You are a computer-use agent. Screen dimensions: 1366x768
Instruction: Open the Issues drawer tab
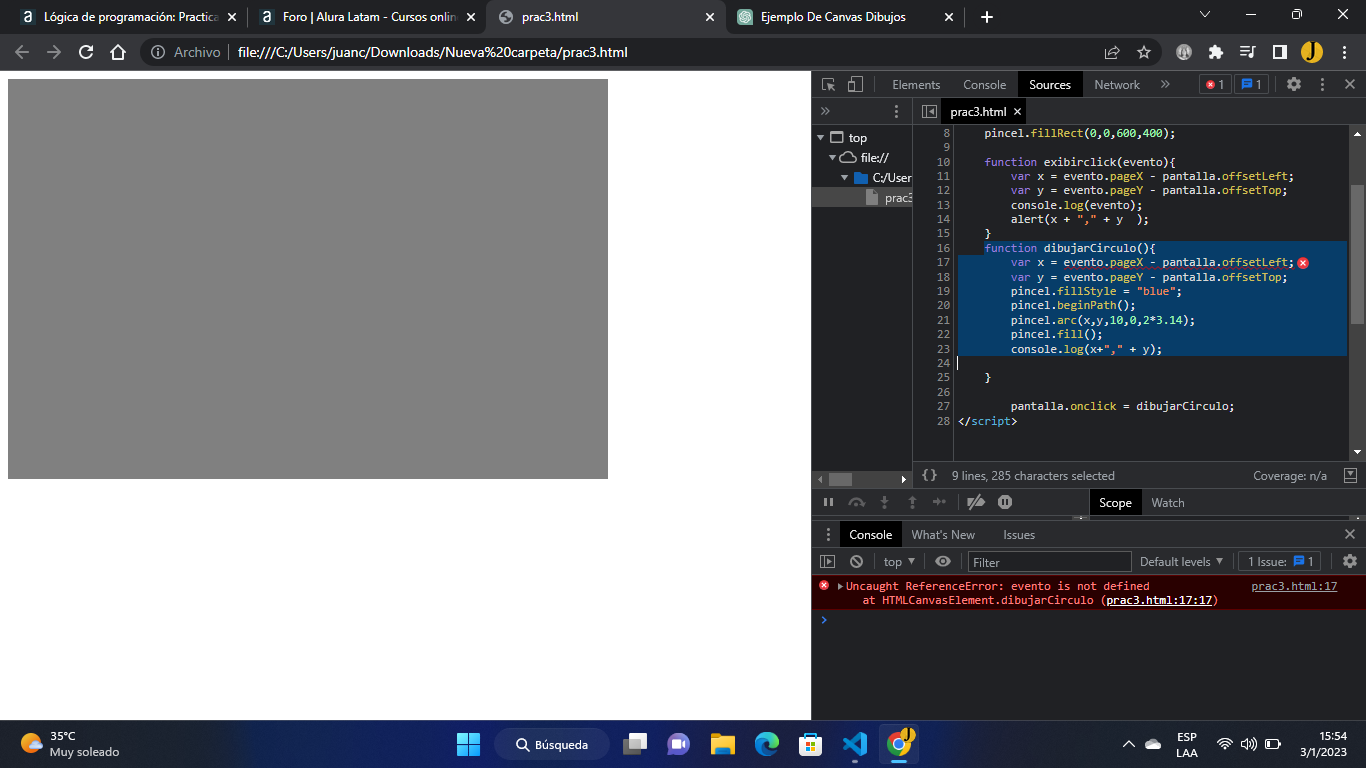point(1019,535)
